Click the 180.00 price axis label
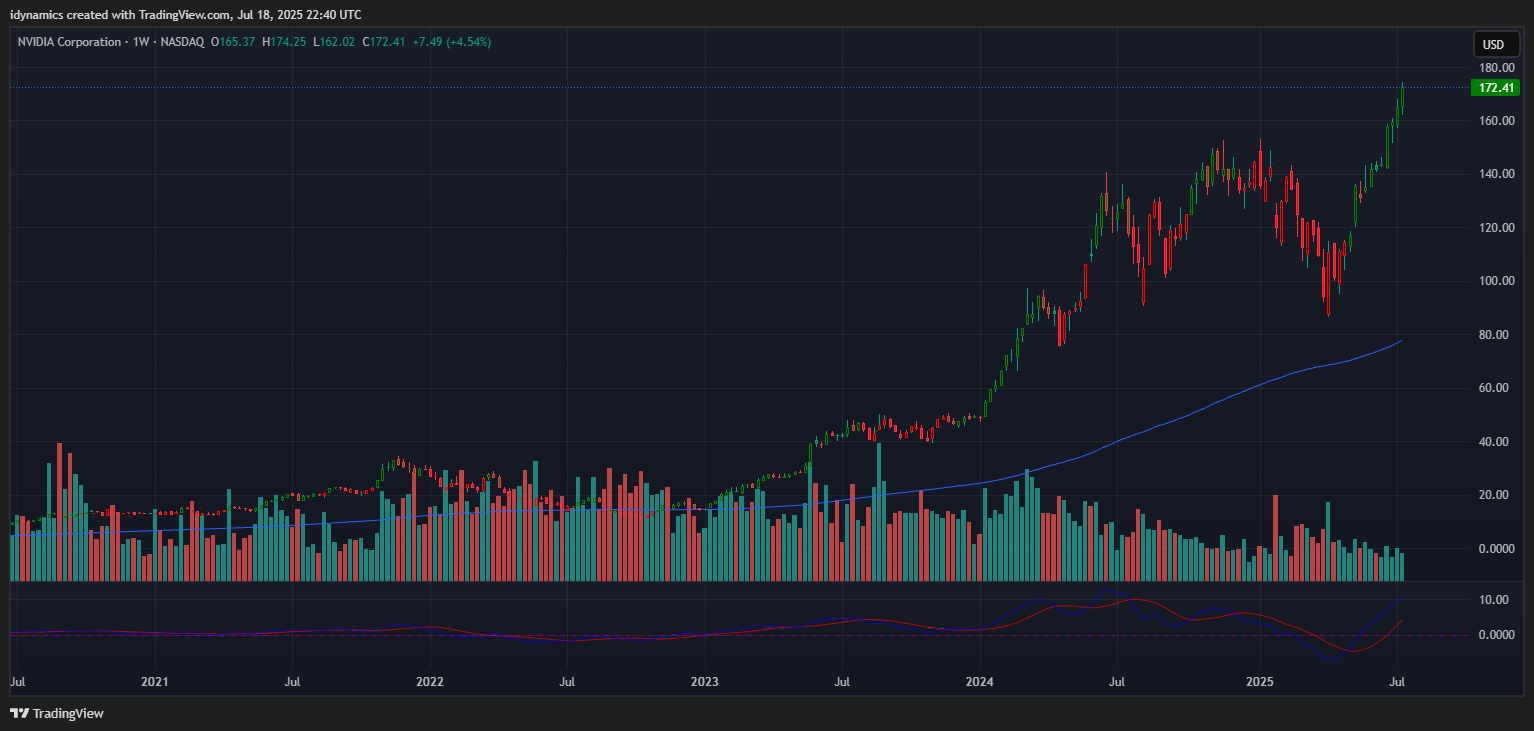Image resolution: width=1534 pixels, height=731 pixels. coord(1496,68)
